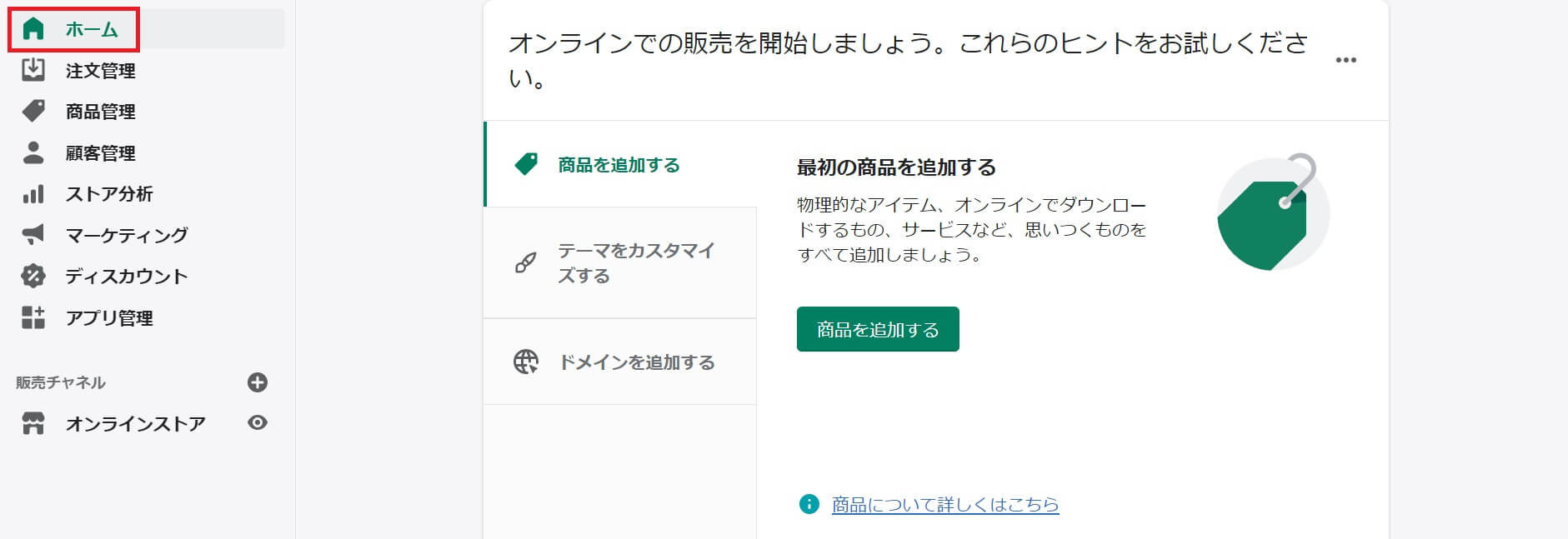Click the オンラインストア storefront icon
The image size is (1568, 539).
[x=33, y=423]
